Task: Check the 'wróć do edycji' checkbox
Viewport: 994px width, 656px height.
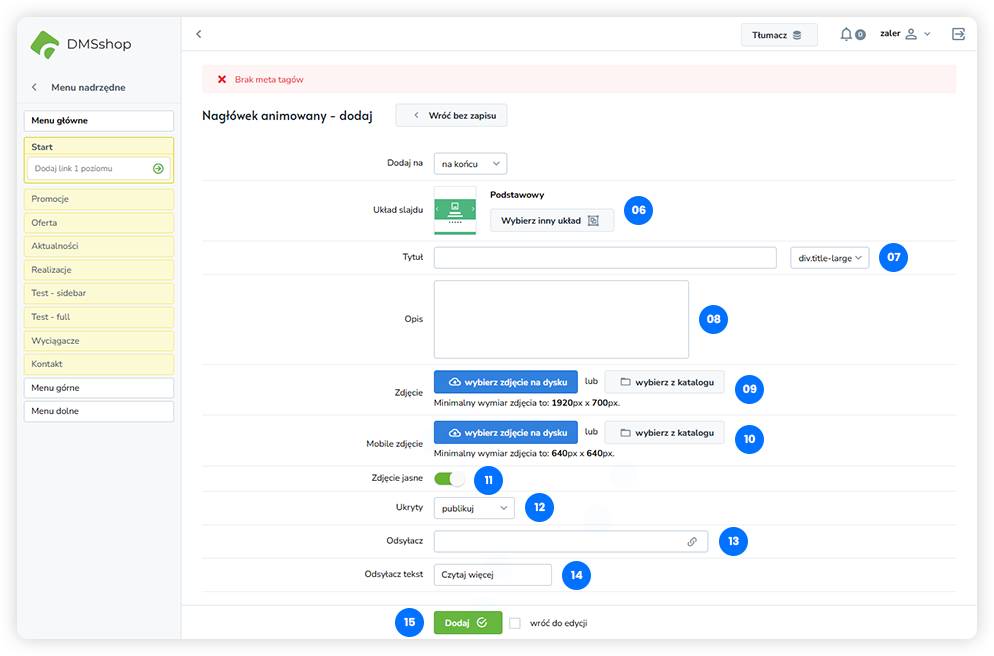Action: pyautogui.click(x=515, y=623)
